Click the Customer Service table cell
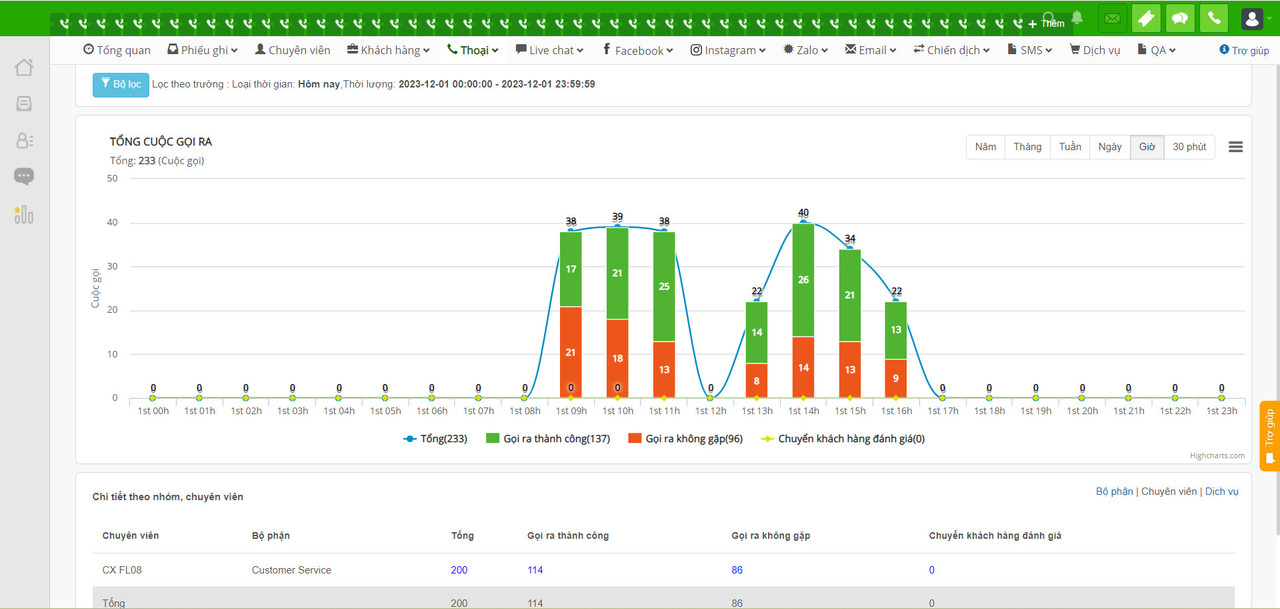Image resolution: width=1280 pixels, height=609 pixels. click(292, 570)
